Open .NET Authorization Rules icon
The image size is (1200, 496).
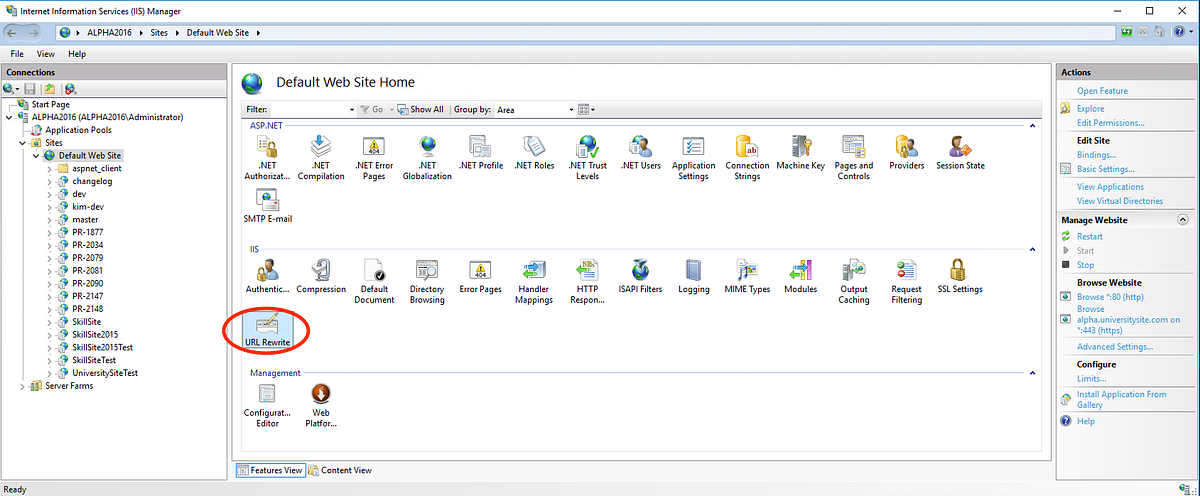coord(267,158)
